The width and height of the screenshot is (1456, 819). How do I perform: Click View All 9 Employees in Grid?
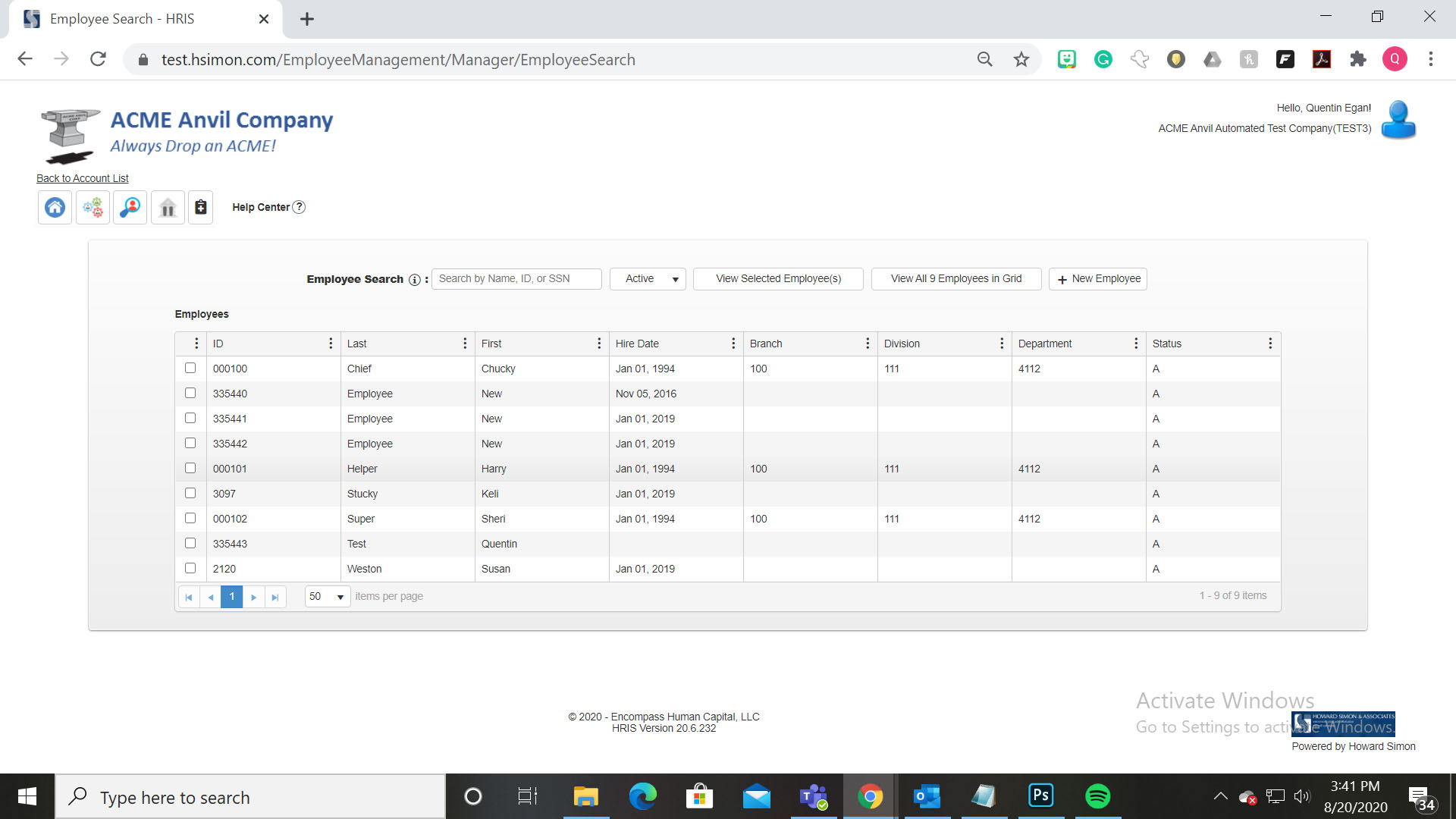click(956, 279)
